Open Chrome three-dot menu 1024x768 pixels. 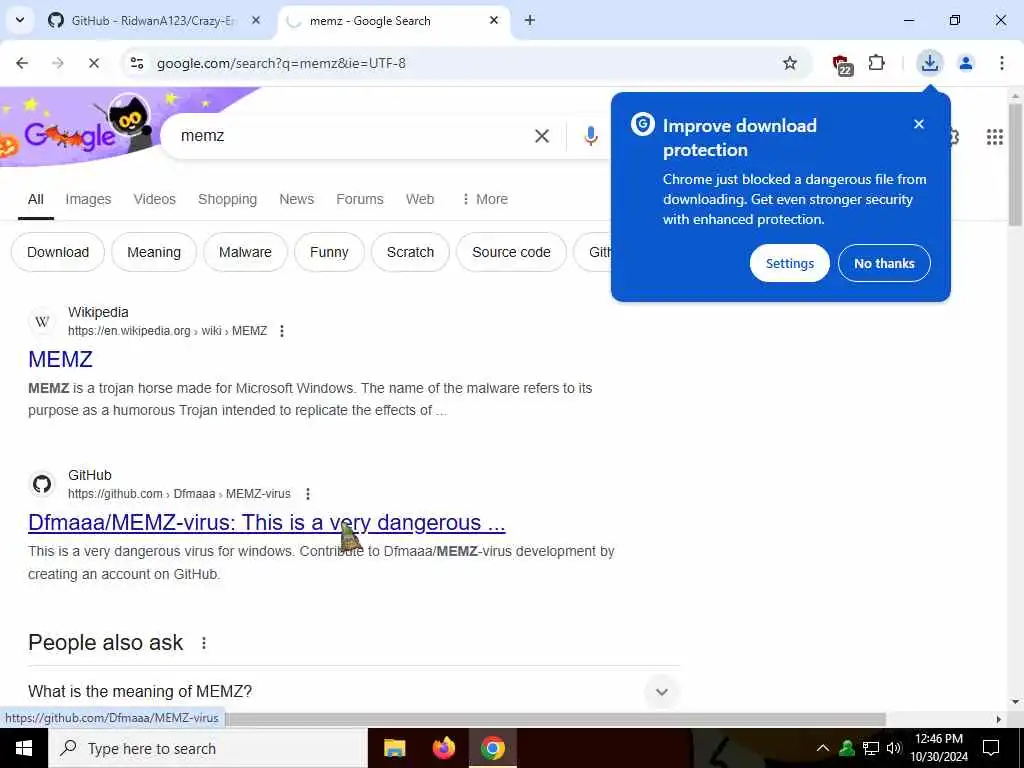point(1001,63)
